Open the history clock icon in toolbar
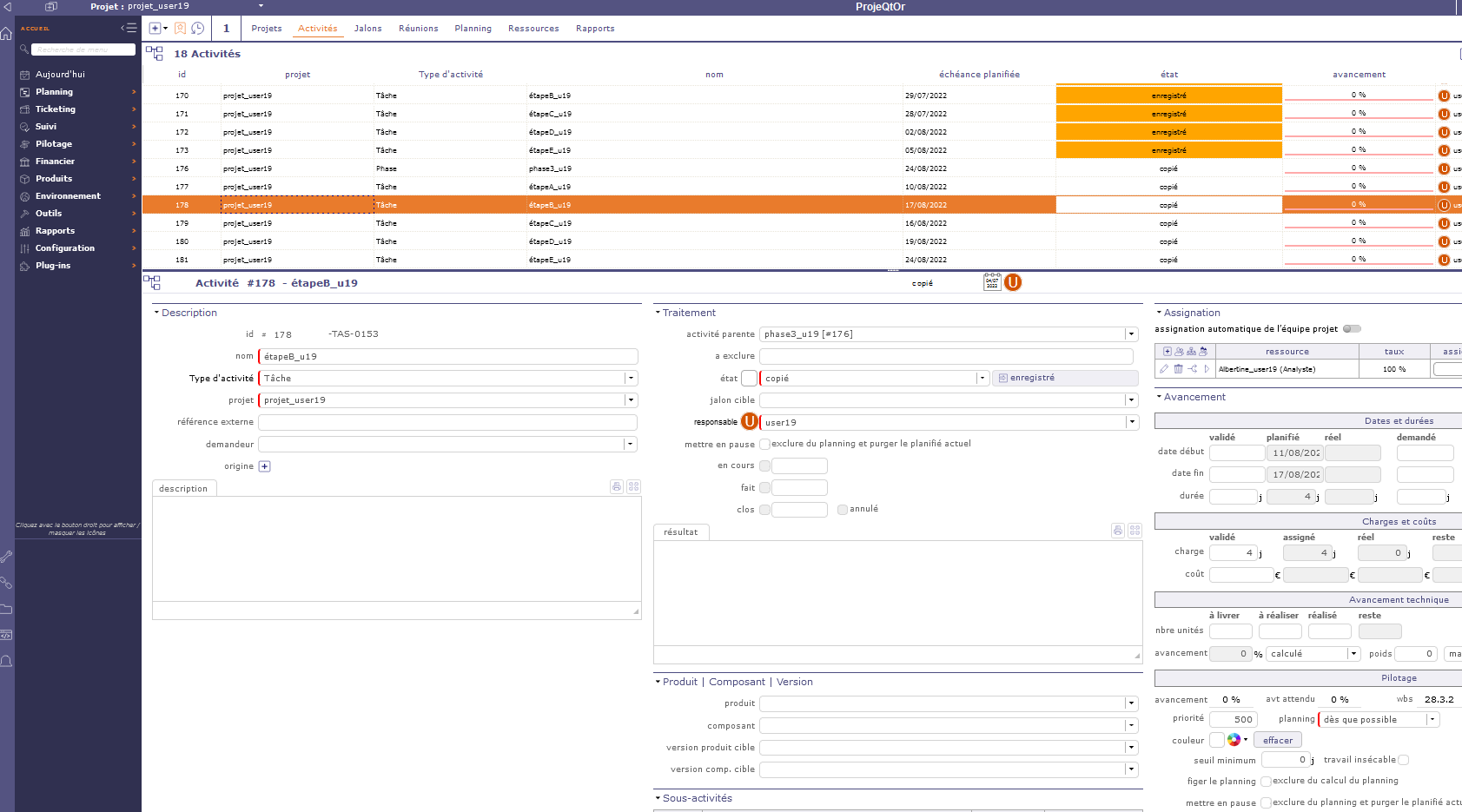The width and height of the screenshot is (1462, 812). coord(198,29)
